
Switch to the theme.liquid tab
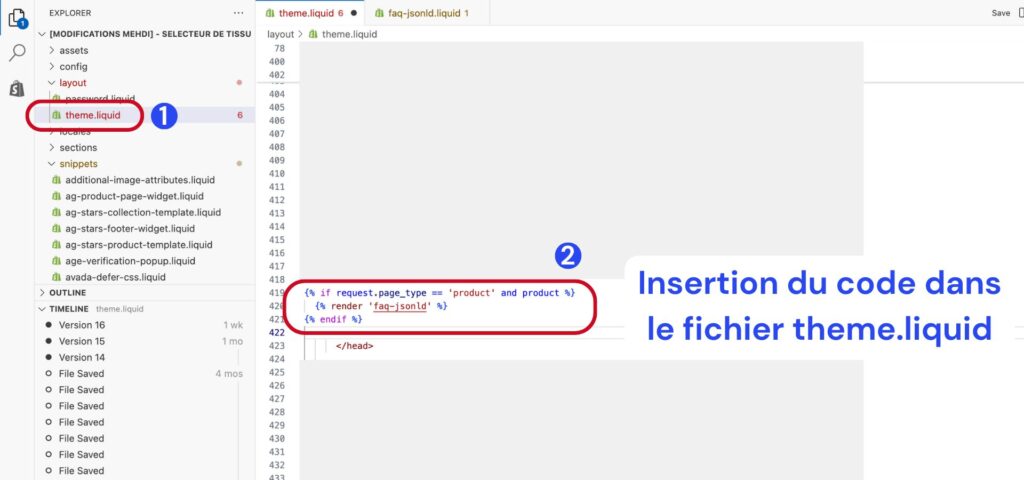(x=311, y=13)
